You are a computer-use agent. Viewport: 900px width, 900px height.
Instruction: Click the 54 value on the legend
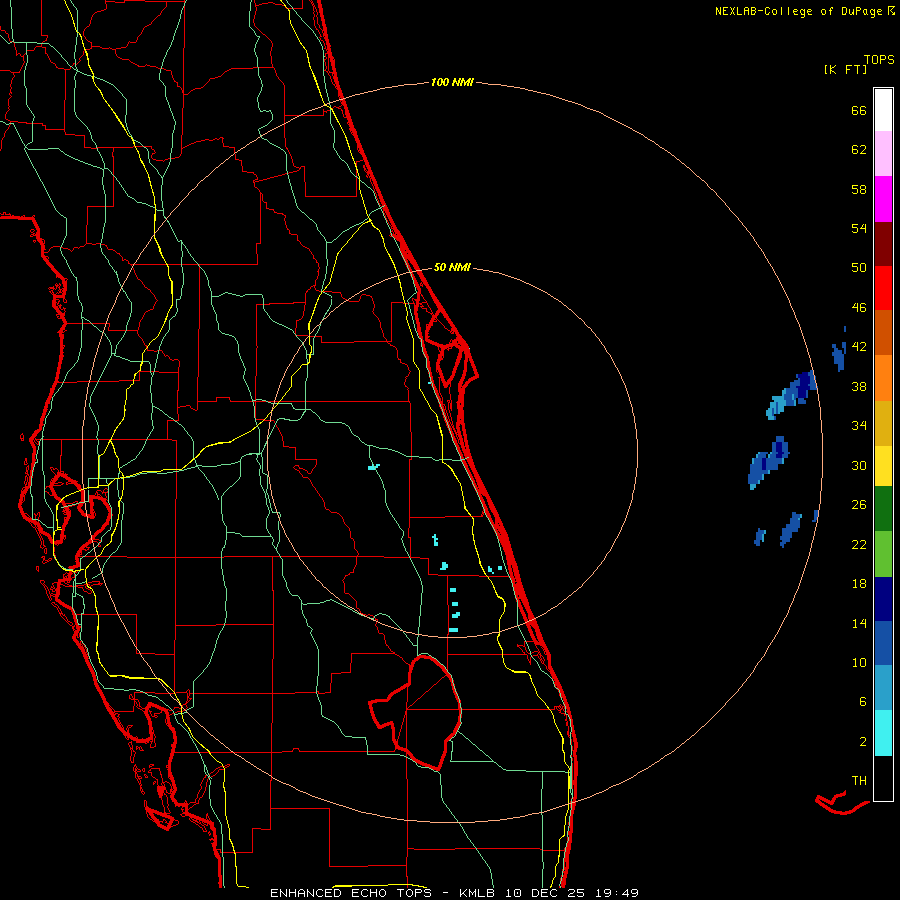pos(859,228)
